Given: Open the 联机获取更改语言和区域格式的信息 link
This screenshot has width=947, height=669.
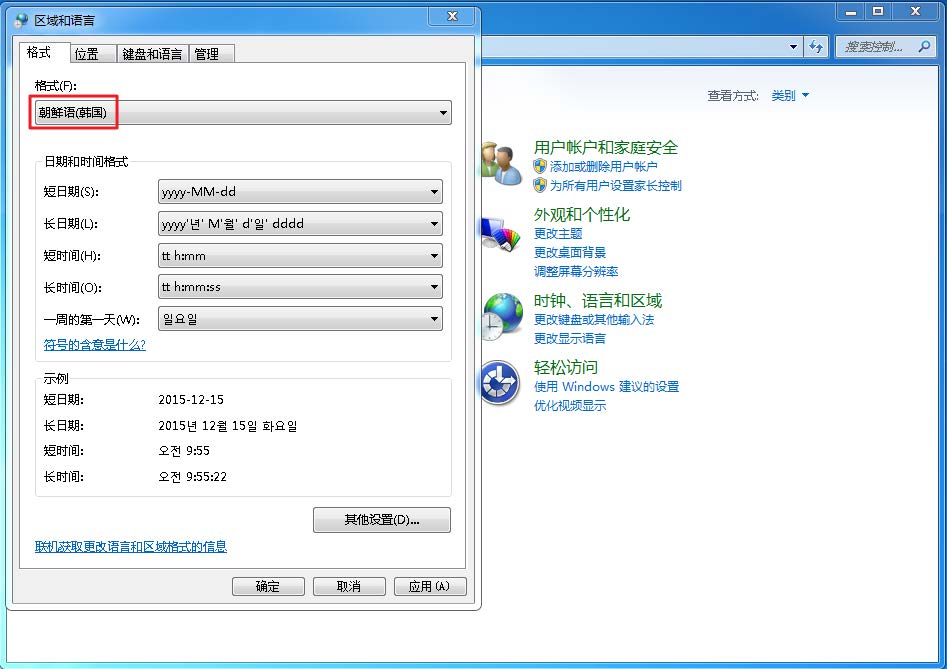Looking at the screenshot, I should click(x=131, y=546).
